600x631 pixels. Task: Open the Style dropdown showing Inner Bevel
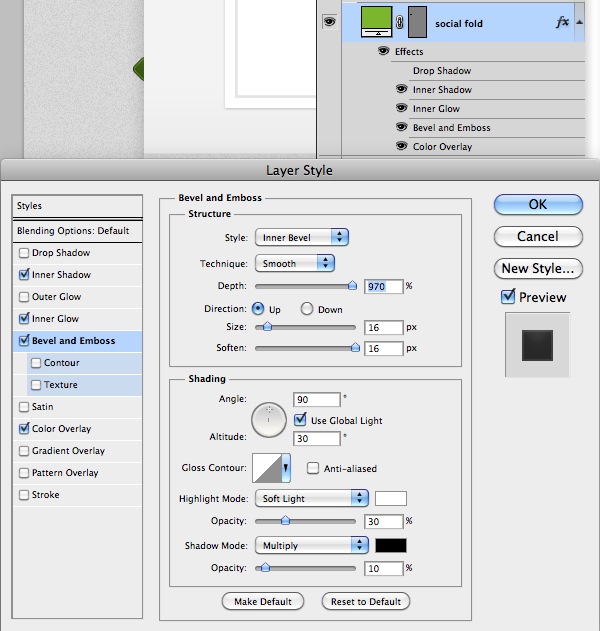point(302,237)
